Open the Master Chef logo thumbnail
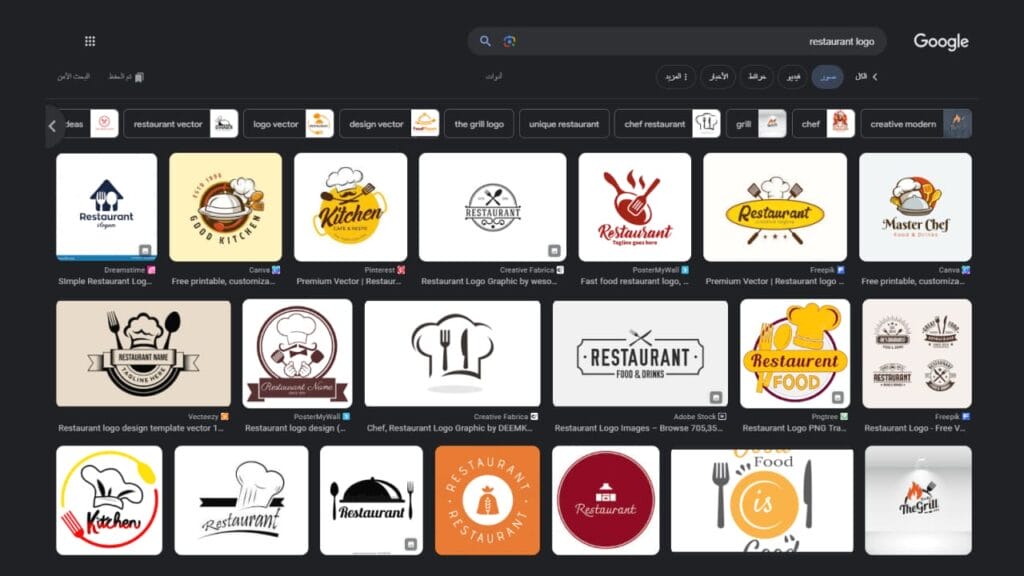The image size is (1024, 576). point(915,207)
